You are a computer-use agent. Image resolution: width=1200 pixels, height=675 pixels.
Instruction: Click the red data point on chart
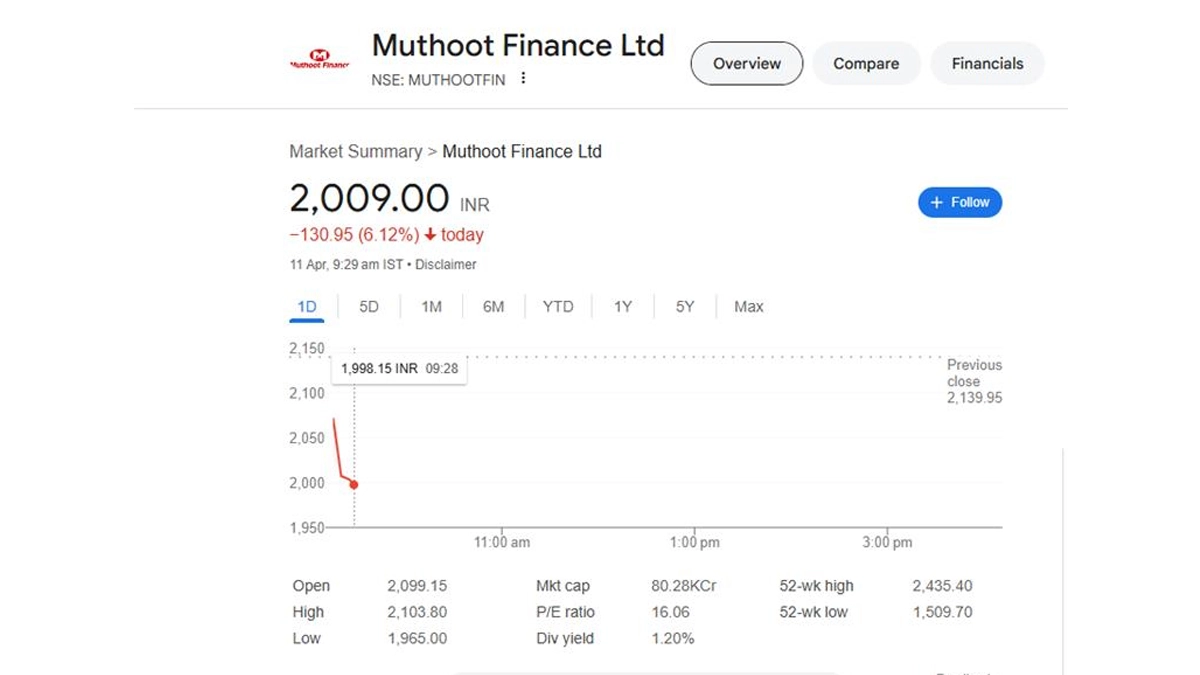coord(354,485)
